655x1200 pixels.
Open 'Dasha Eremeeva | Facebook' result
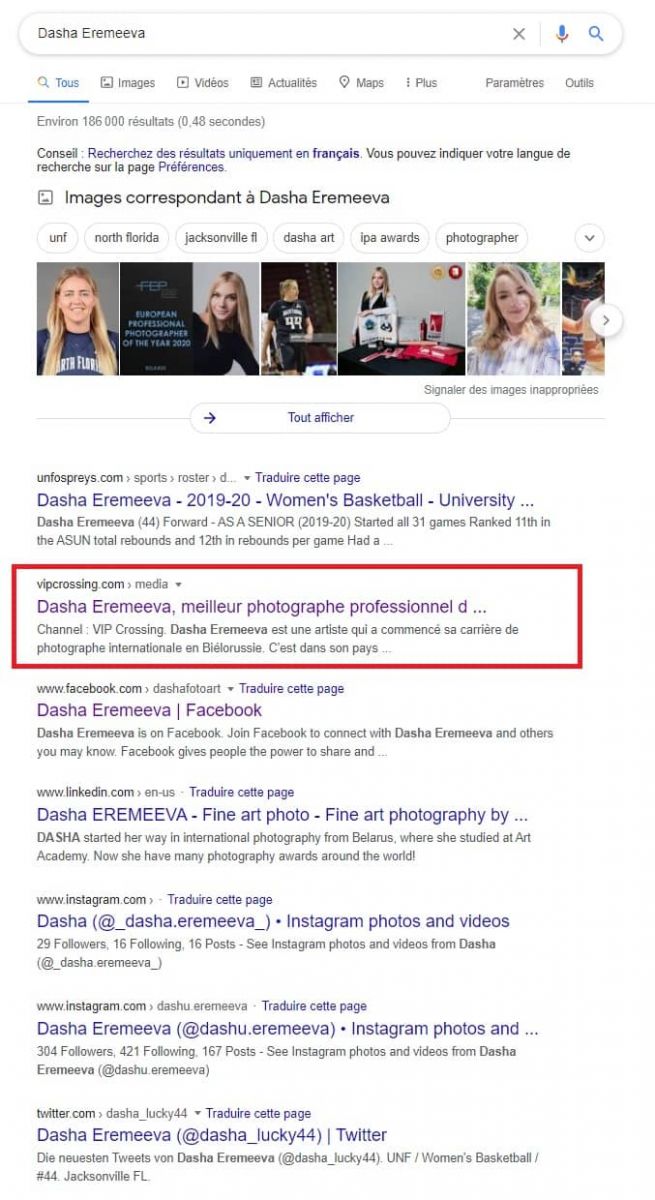(x=149, y=710)
